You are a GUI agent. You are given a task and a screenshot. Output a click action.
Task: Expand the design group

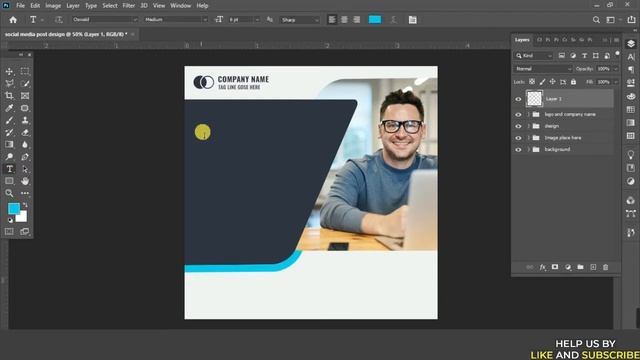528,126
